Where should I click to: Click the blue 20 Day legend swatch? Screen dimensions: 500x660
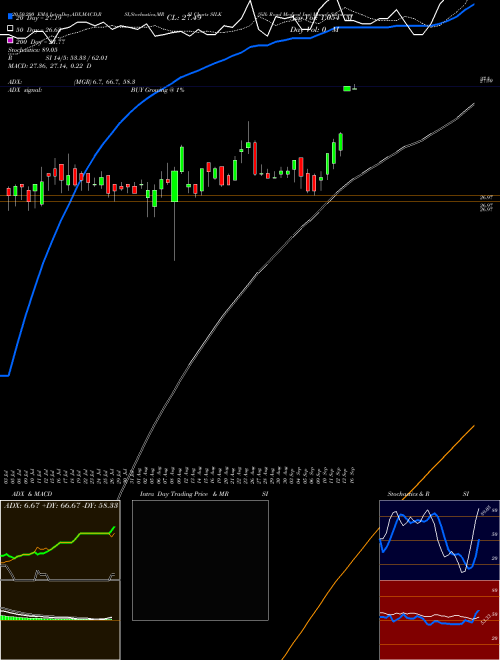point(11,17)
